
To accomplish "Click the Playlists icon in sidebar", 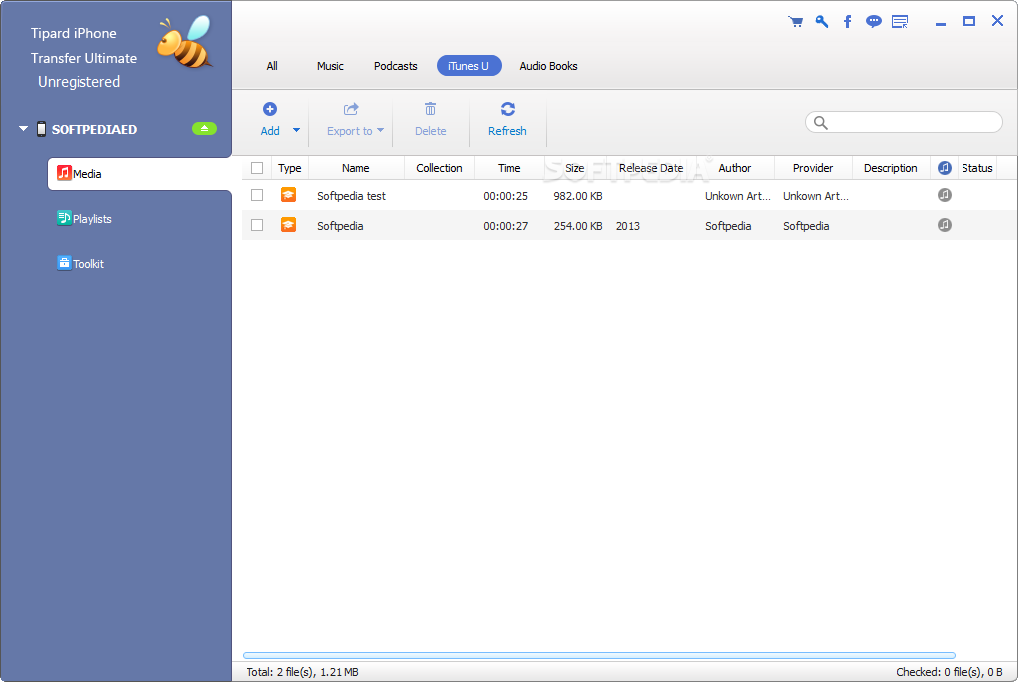I will tap(64, 218).
